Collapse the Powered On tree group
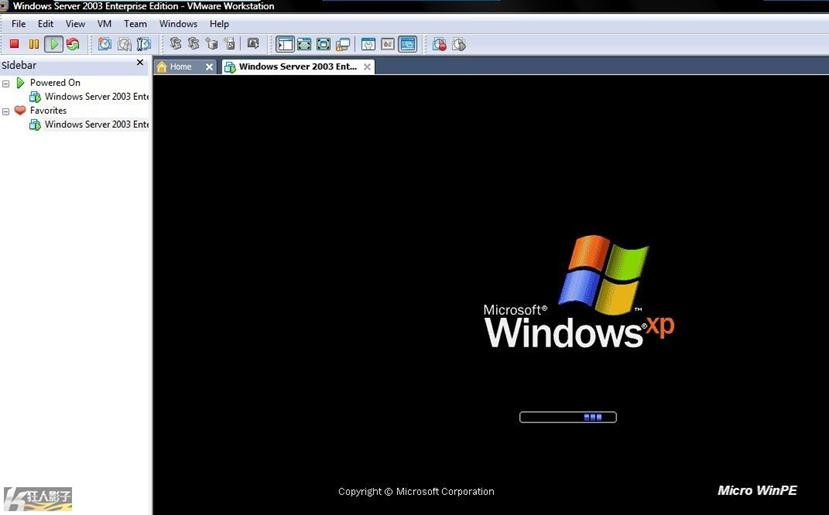Image resolution: width=829 pixels, height=515 pixels. (6, 84)
